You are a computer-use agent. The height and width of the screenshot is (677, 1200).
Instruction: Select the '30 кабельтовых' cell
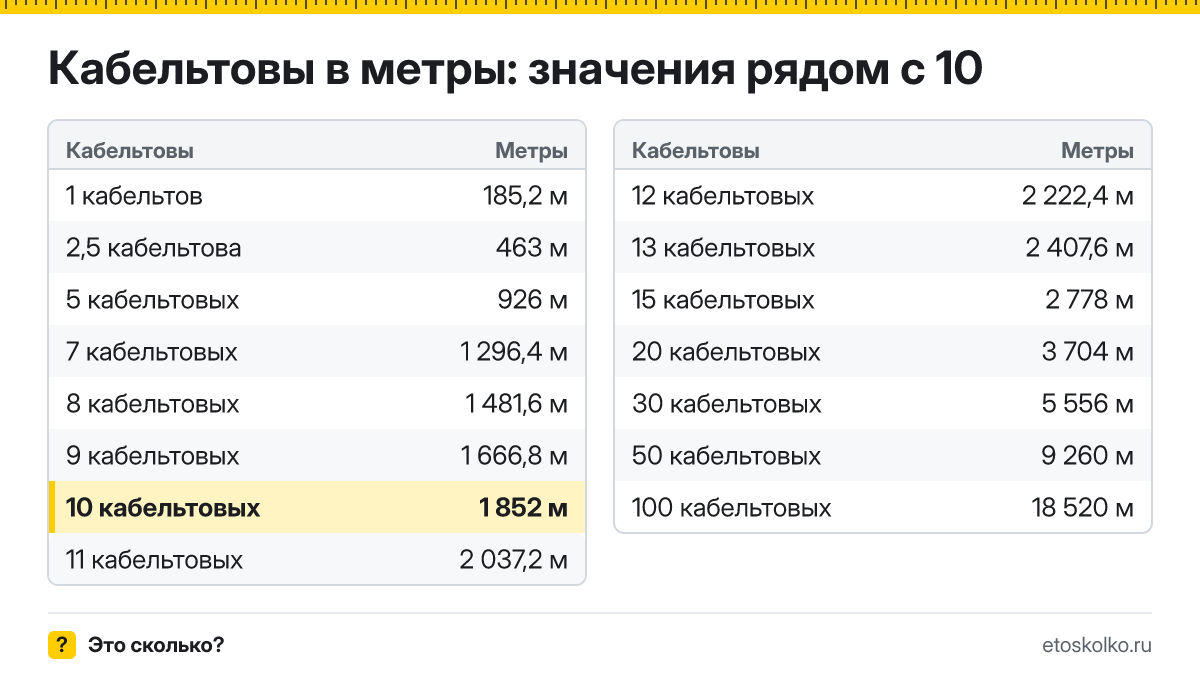point(727,404)
